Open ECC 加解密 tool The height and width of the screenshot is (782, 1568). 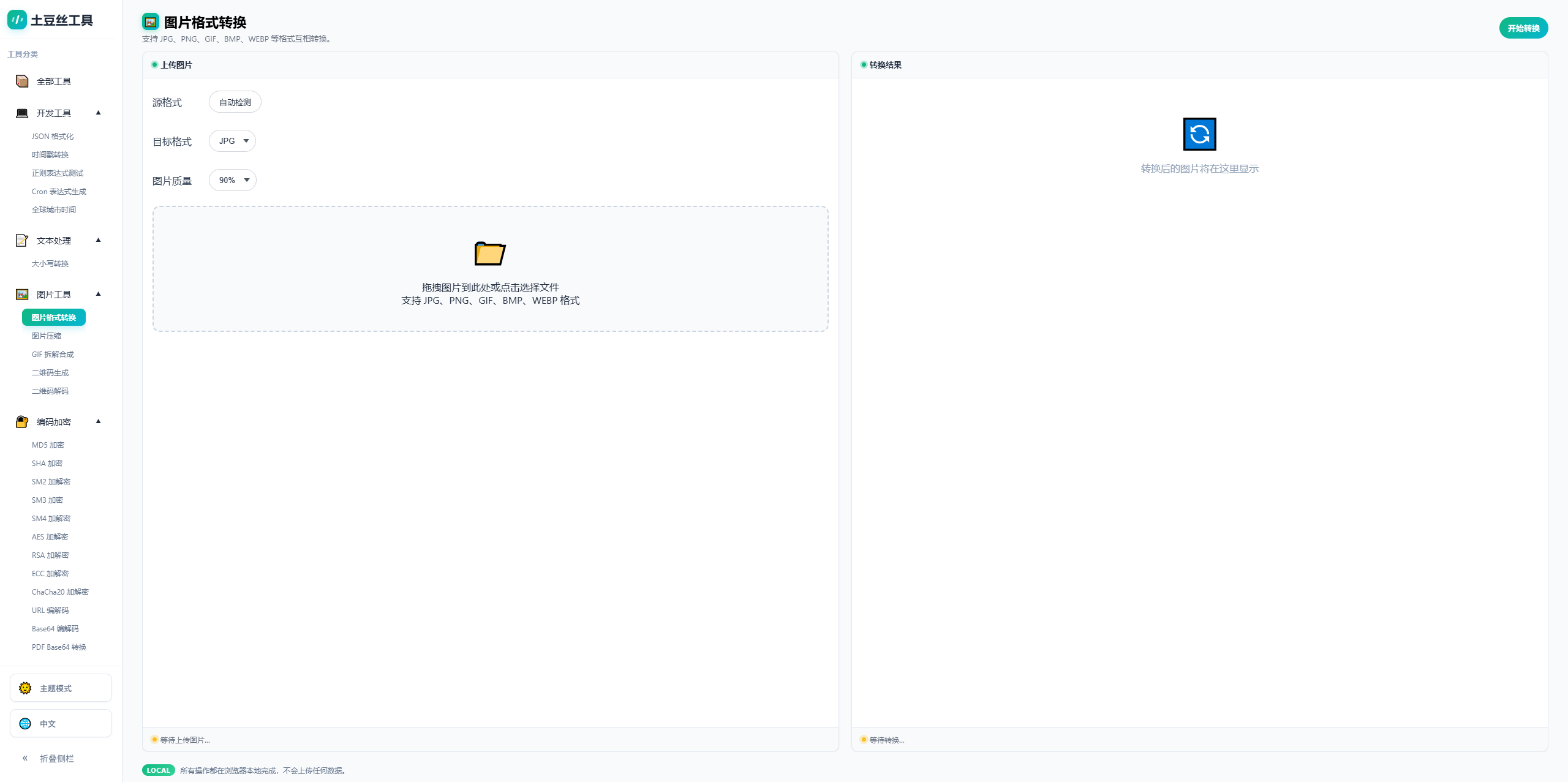(x=50, y=574)
